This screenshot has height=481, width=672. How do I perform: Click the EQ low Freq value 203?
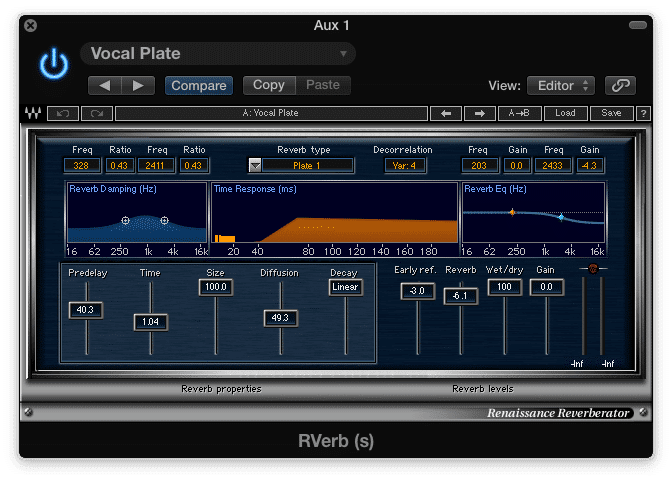click(479, 165)
